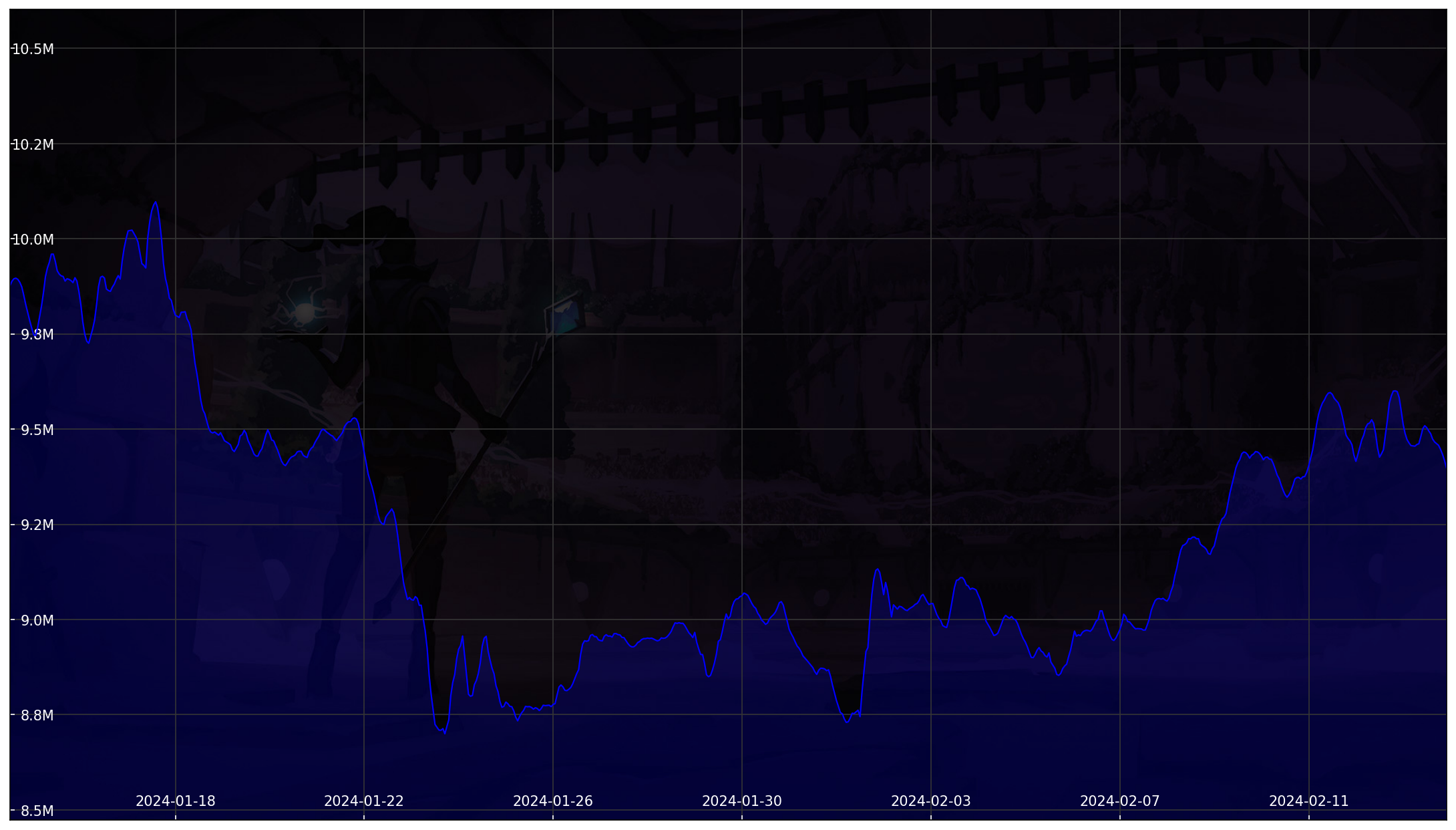Click the 2024-02-11 date label
1456x830 pixels.
pyautogui.click(x=1309, y=801)
